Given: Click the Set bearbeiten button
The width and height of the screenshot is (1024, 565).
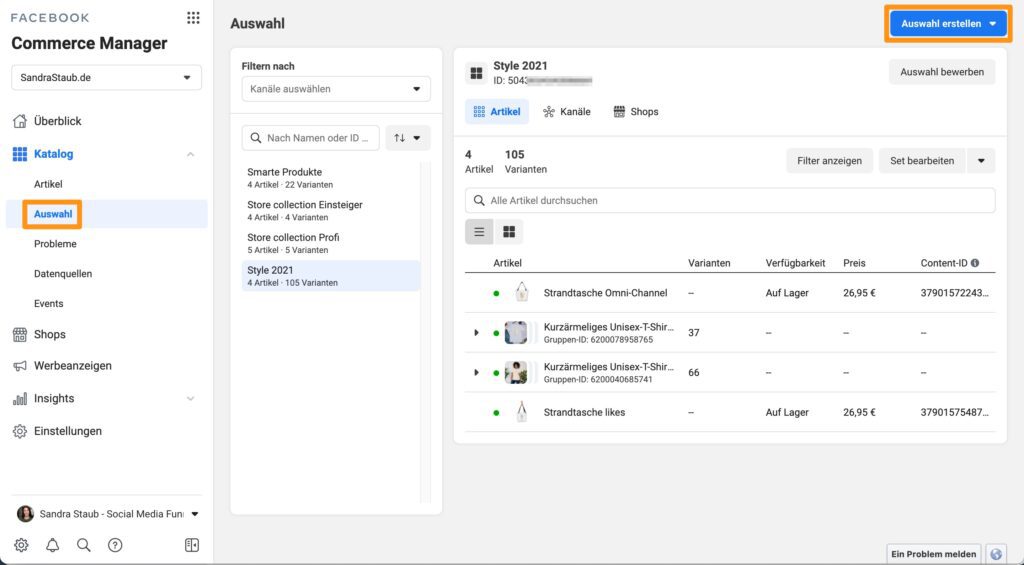Looking at the screenshot, I should [x=922, y=161].
